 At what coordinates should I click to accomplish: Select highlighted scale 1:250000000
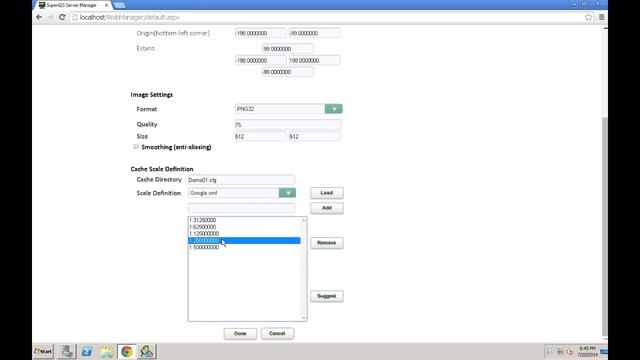pyautogui.click(x=244, y=240)
